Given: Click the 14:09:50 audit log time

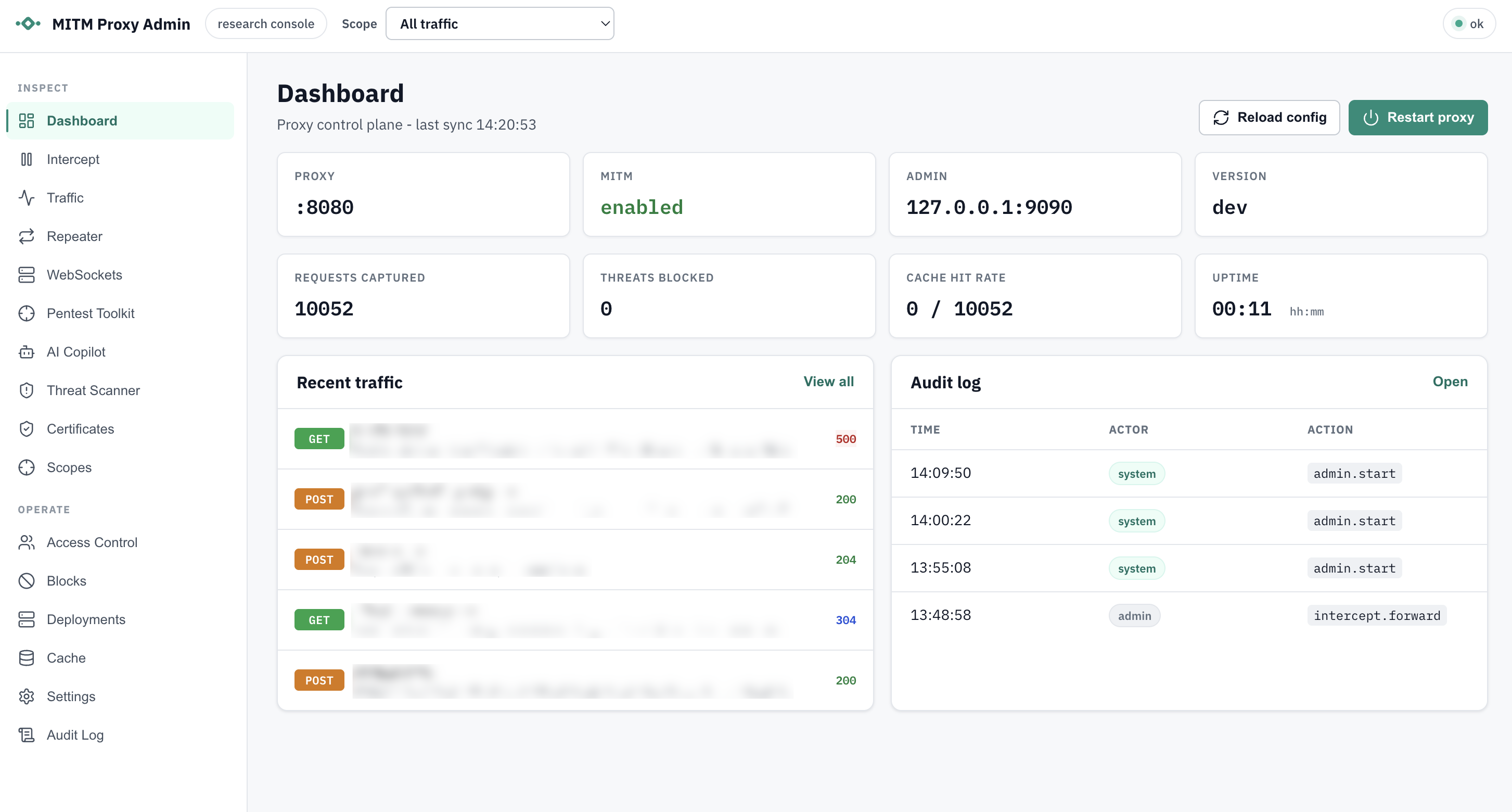Looking at the screenshot, I should coord(940,473).
